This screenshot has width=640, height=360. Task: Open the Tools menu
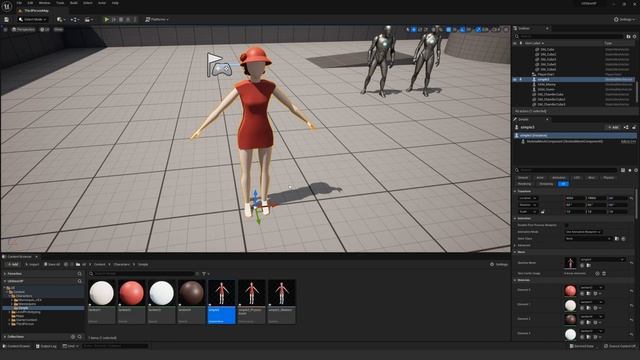[x=60, y=3]
